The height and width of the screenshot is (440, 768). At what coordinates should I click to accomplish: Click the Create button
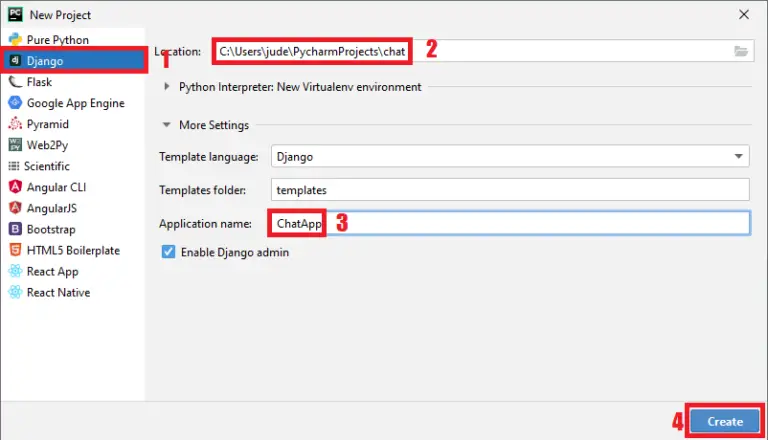725,421
